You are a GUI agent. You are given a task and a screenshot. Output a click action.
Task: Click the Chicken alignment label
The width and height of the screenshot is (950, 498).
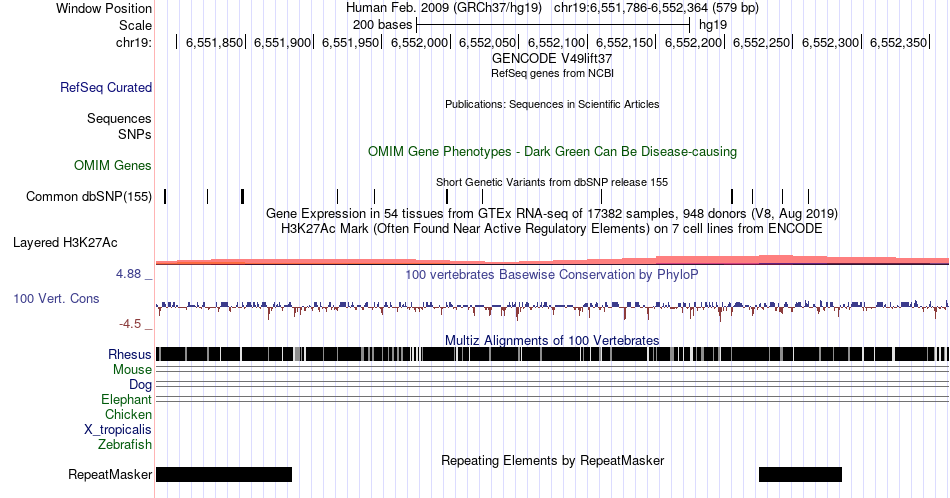tap(128, 414)
